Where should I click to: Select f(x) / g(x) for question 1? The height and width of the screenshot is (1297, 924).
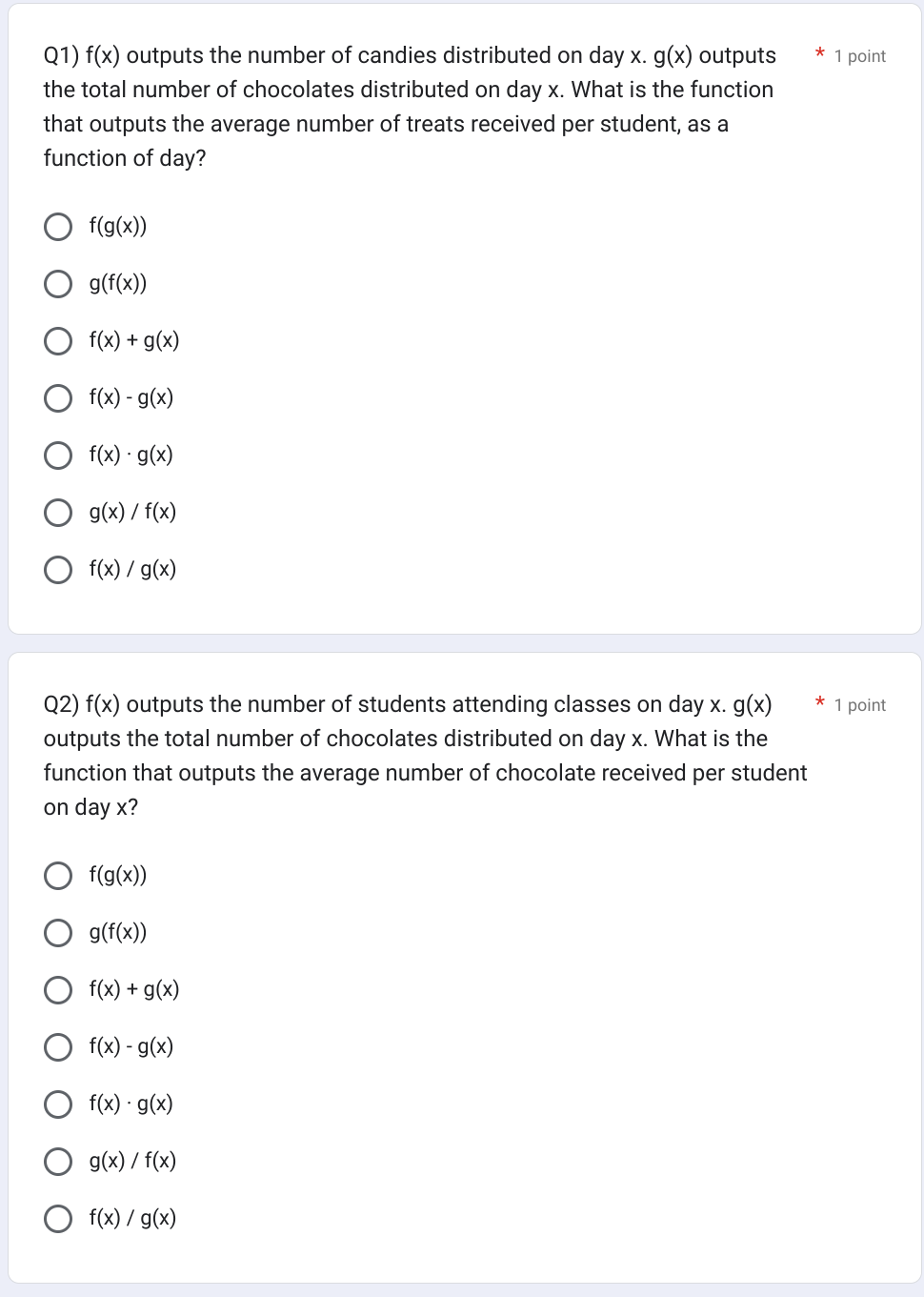point(58,569)
